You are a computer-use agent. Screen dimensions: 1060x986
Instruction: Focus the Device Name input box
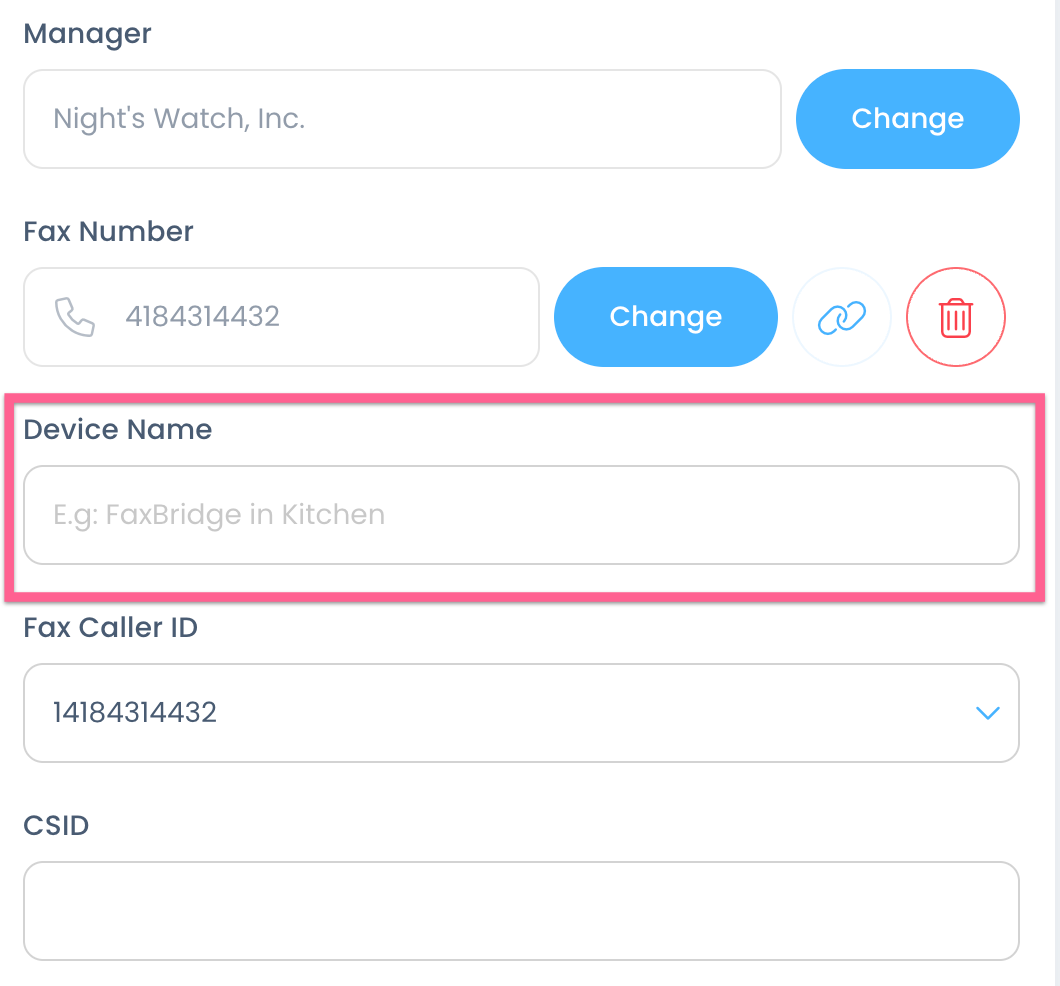pos(521,515)
